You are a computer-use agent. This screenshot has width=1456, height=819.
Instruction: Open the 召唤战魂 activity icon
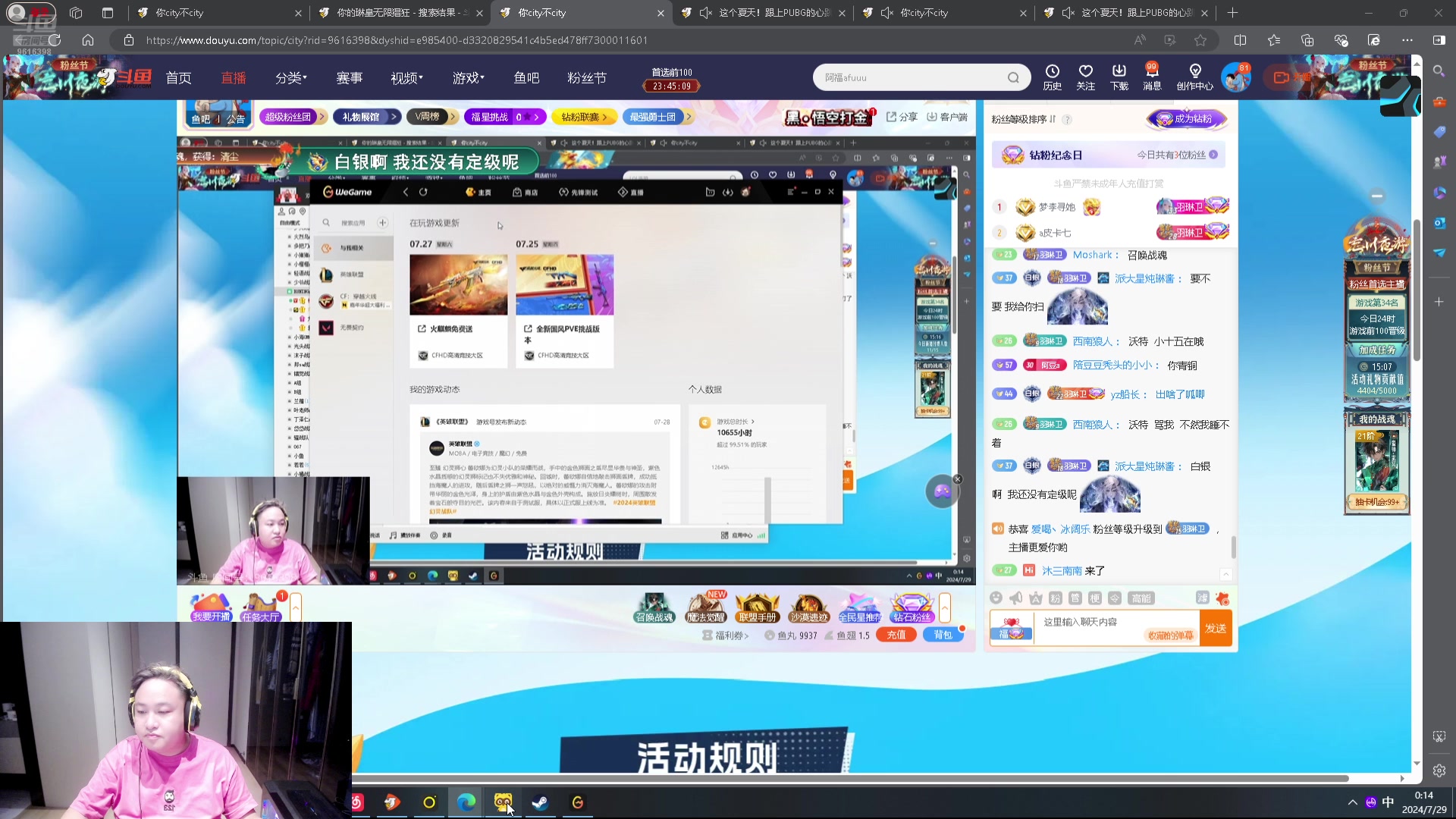[654, 607]
